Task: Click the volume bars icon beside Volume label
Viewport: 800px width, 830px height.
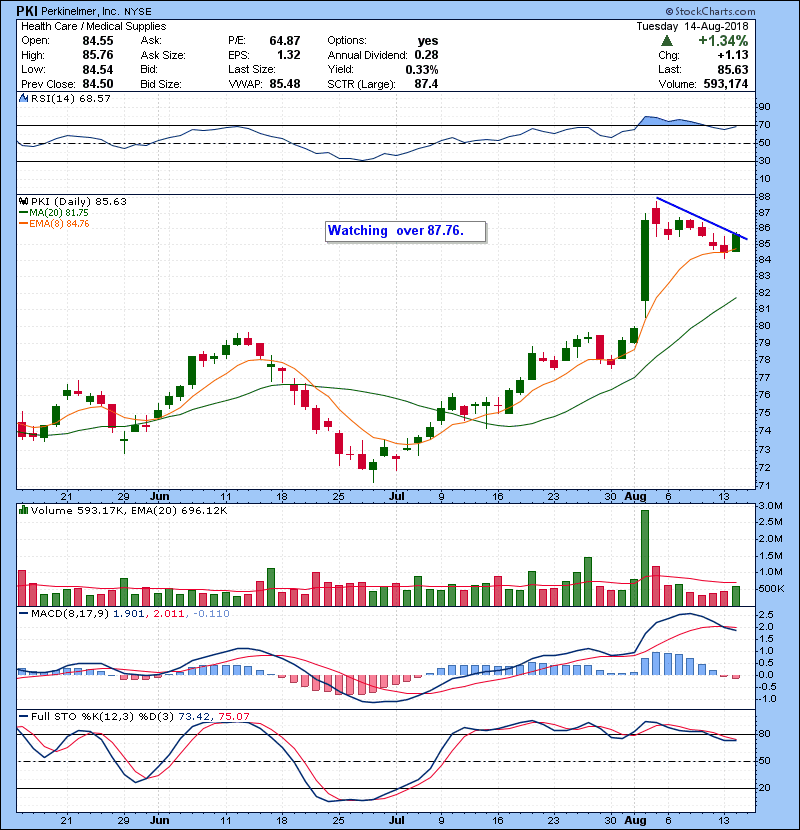Action: [x=23, y=510]
